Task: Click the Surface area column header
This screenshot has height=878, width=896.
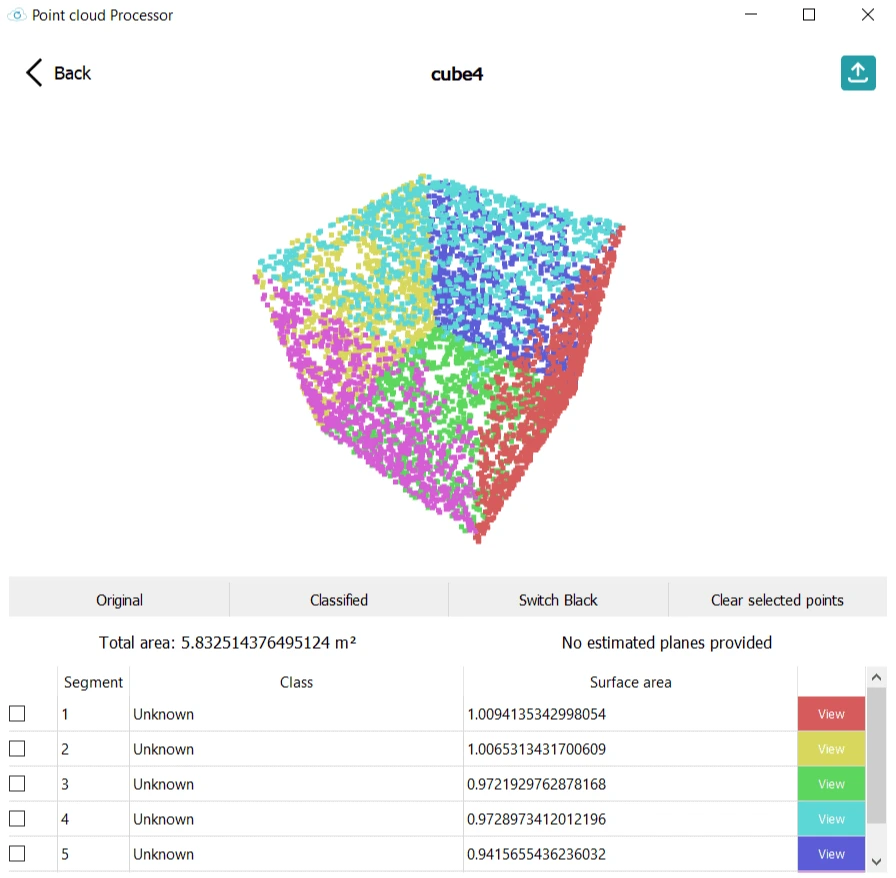Action: [630, 682]
